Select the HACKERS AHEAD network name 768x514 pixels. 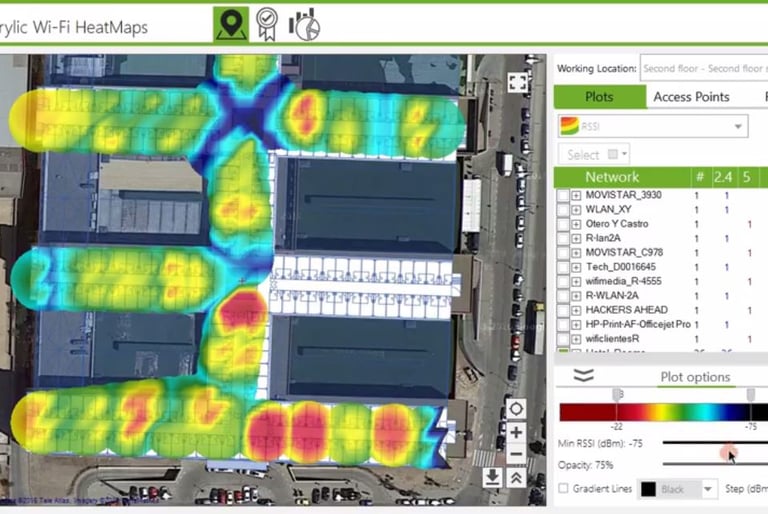coord(626,310)
